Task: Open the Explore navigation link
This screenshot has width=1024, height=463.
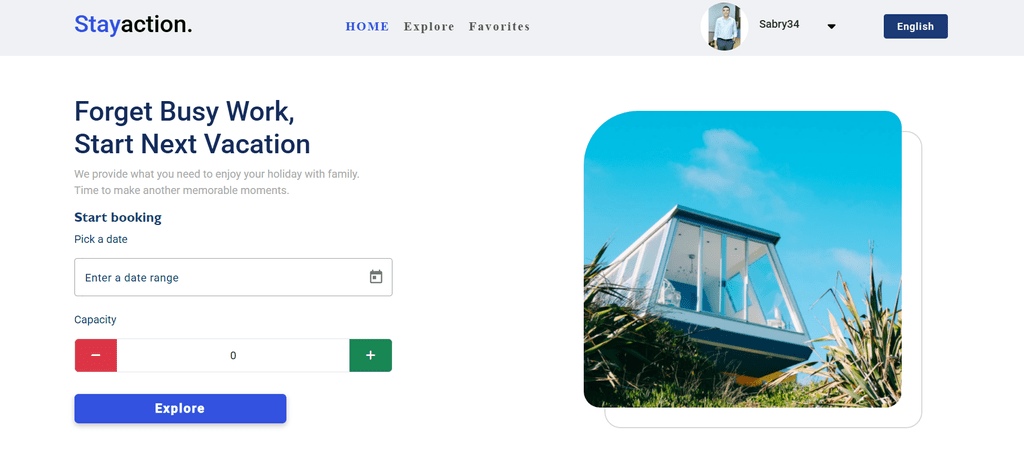Action: click(x=429, y=27)
